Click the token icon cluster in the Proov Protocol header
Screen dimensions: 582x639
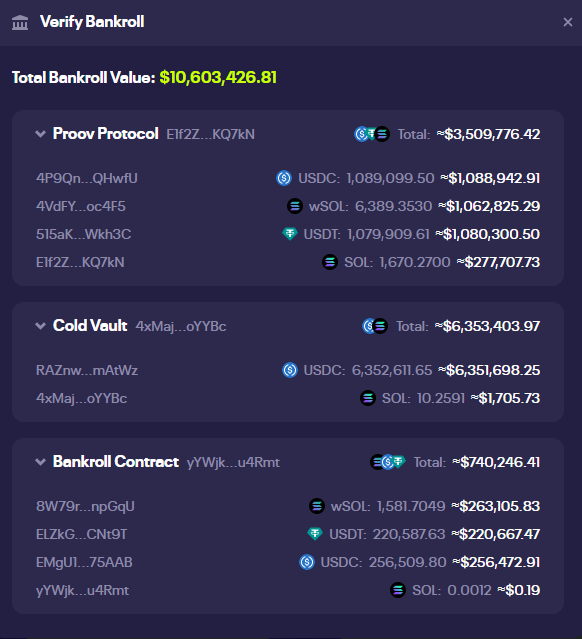coord(372,134)
